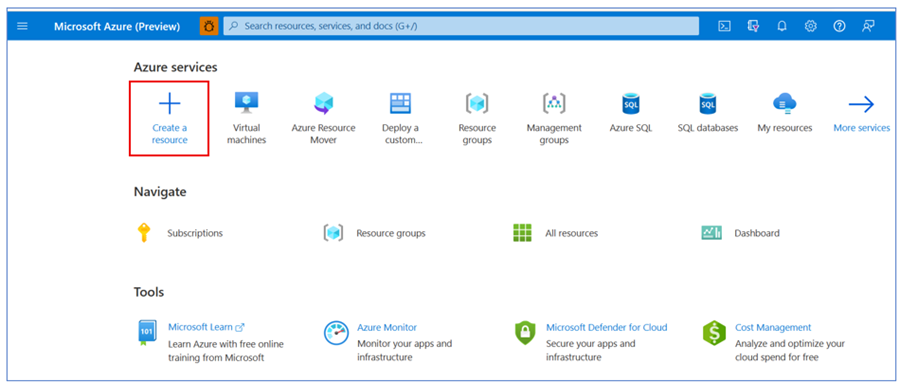This screenshot has width=900, height=382.
Task: Open the notifications bell
Action: coord(782,26)
